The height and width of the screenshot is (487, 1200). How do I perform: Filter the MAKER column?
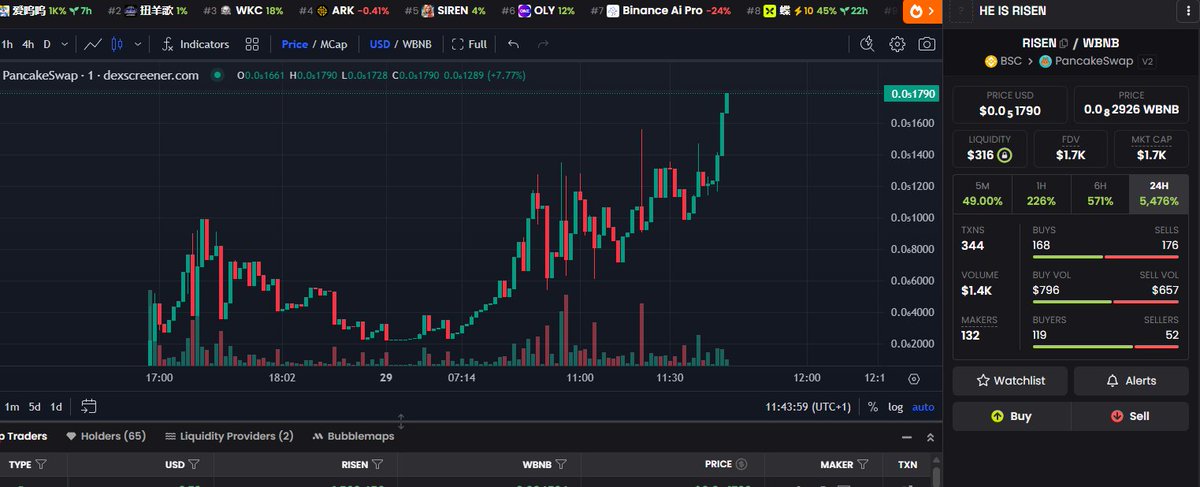(862, 464)
